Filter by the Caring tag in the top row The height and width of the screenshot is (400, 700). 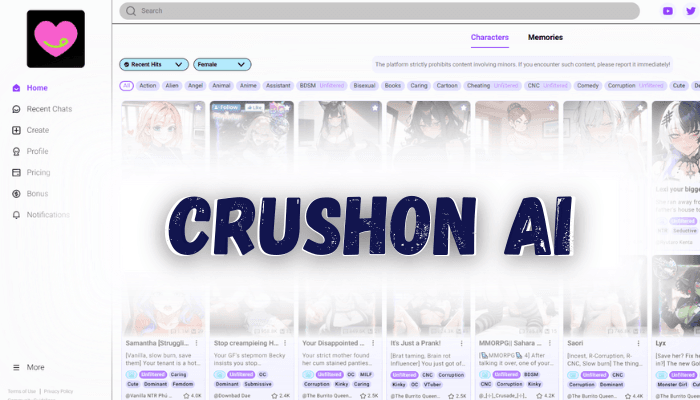point(419,86)
